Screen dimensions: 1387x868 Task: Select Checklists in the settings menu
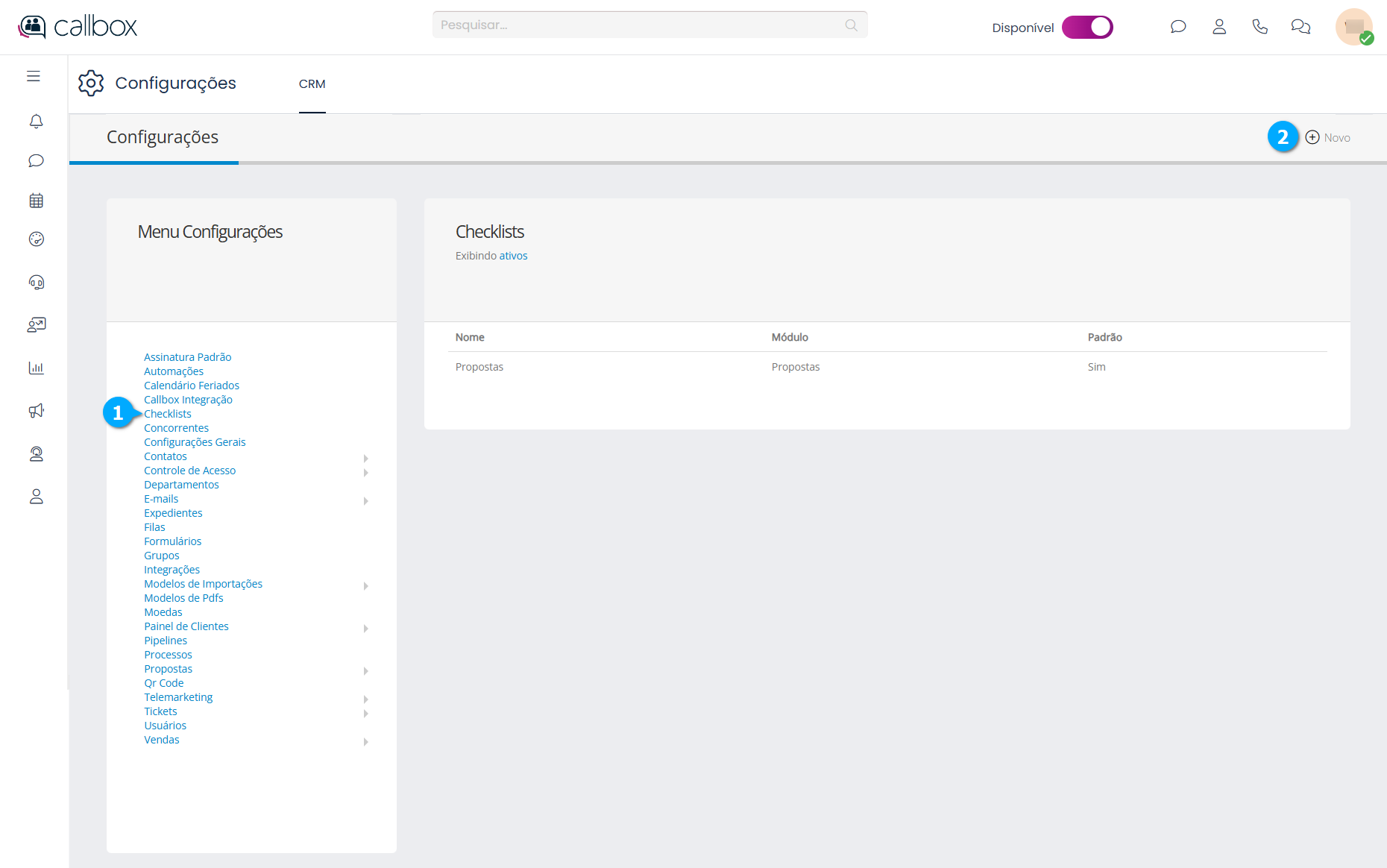tap(167, 414)
